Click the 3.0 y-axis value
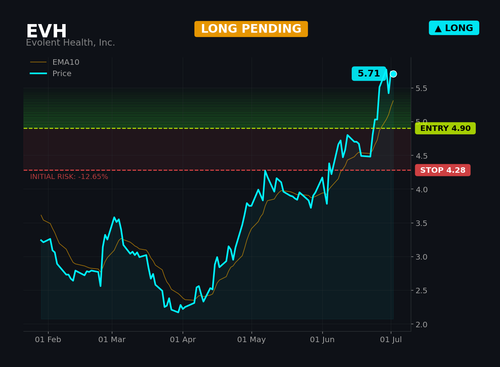The width and height of the screenshot is (500, 367). coord(421,257)
